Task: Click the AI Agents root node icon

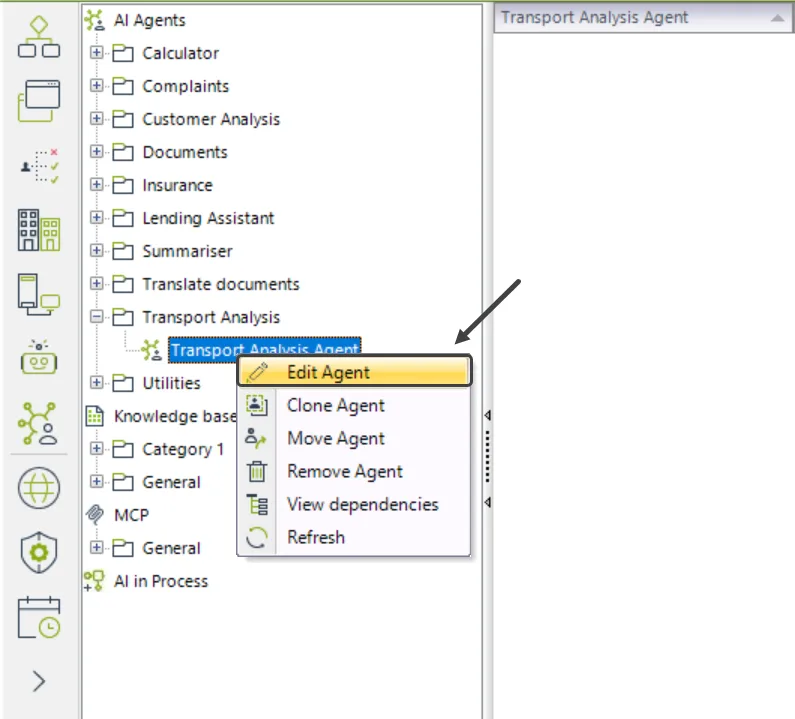Action: [95, 20]
